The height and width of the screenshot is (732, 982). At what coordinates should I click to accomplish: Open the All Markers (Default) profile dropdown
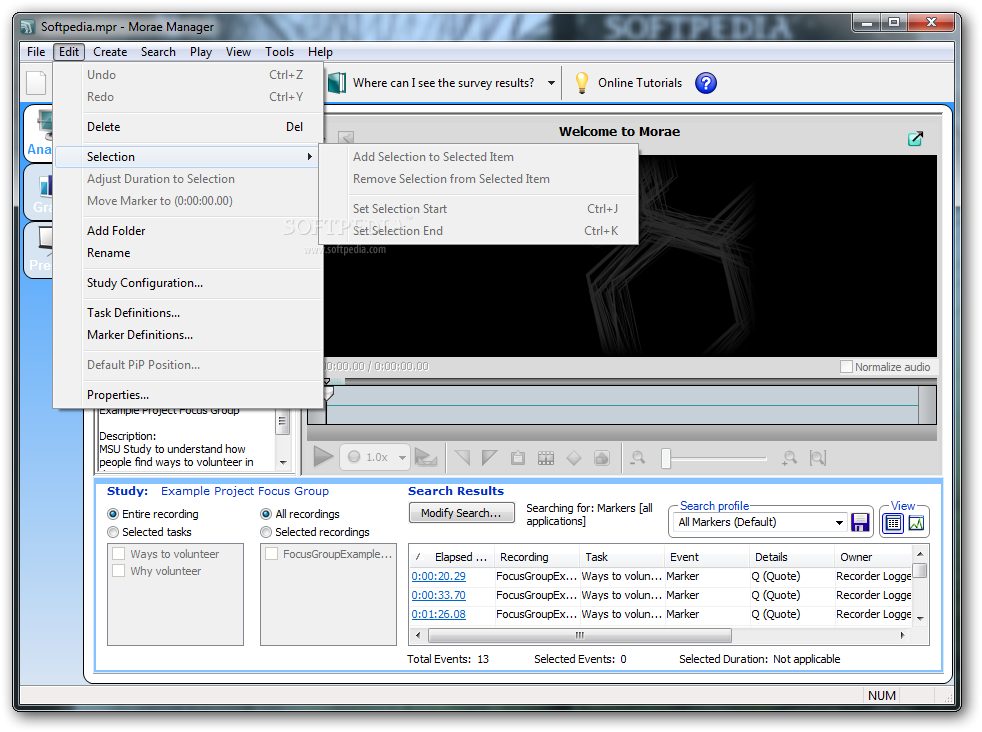pyautogui.click(x=839, y=522)
